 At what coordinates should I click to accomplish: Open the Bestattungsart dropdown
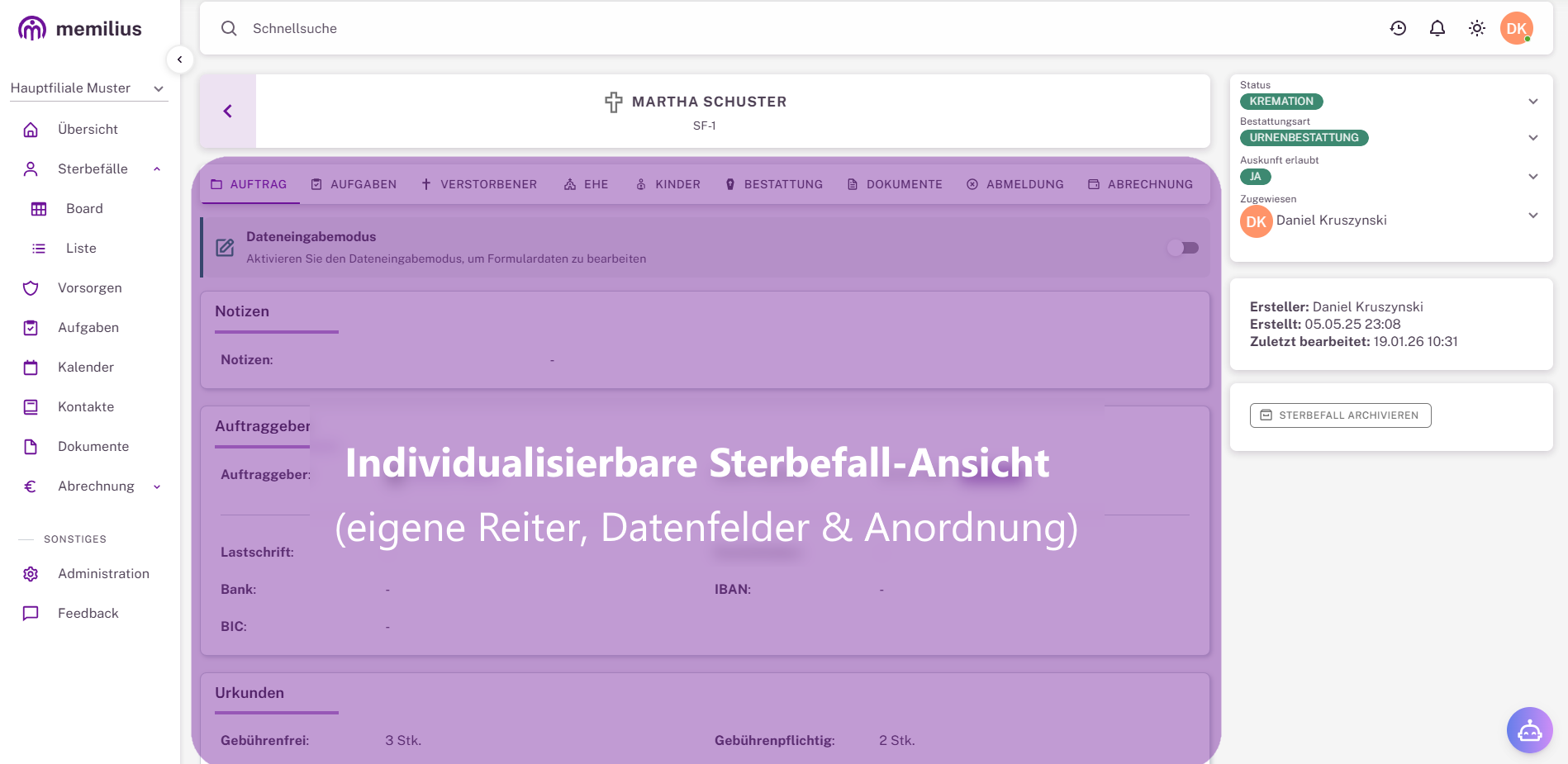coord(1532,138)
